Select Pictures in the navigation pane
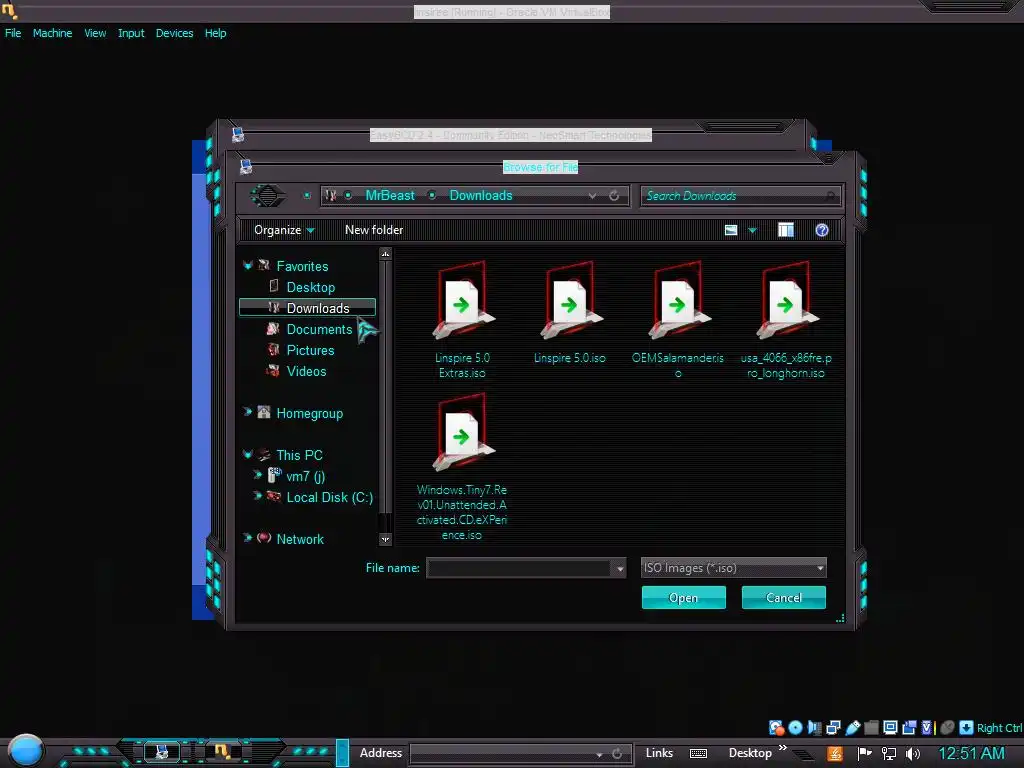The height and width of the screenshot is (768, 1024). [310, 350]
